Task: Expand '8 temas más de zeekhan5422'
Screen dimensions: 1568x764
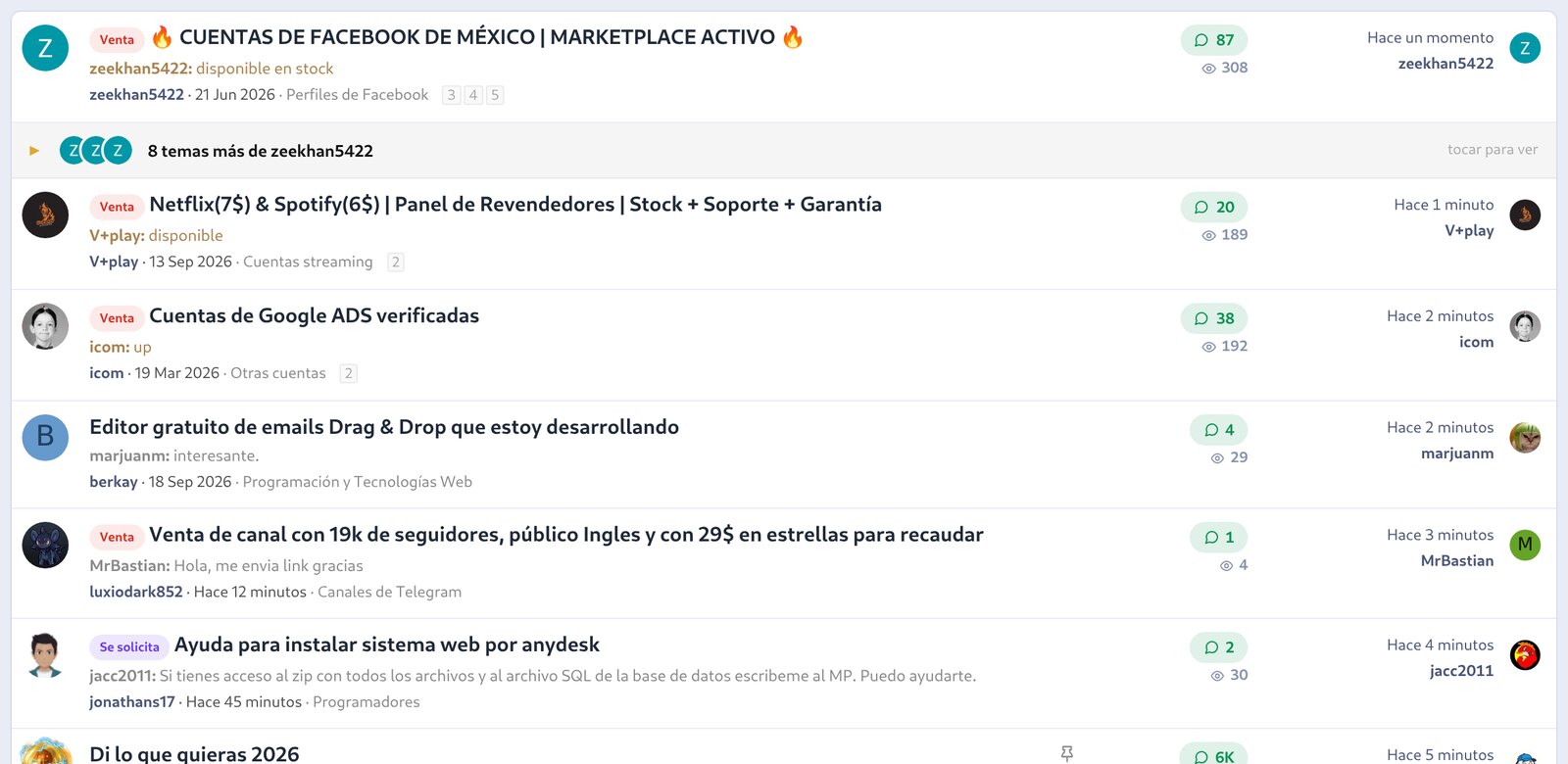Action: point(261,151)
